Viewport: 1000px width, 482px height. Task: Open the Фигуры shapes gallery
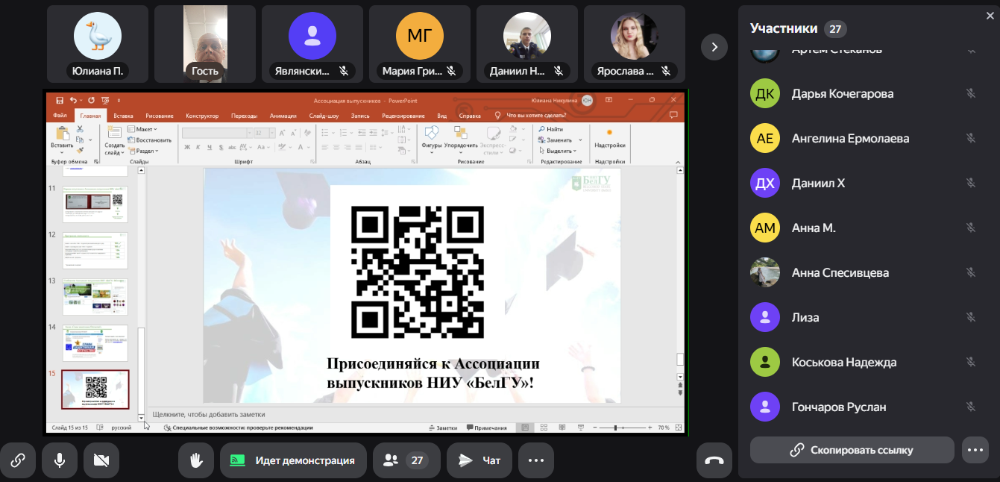click(x=432, y=138)
